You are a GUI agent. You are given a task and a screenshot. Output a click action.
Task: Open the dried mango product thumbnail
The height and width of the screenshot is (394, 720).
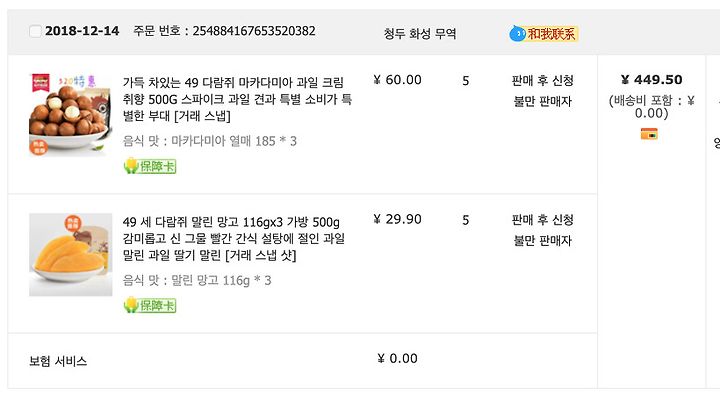(71, 254)
